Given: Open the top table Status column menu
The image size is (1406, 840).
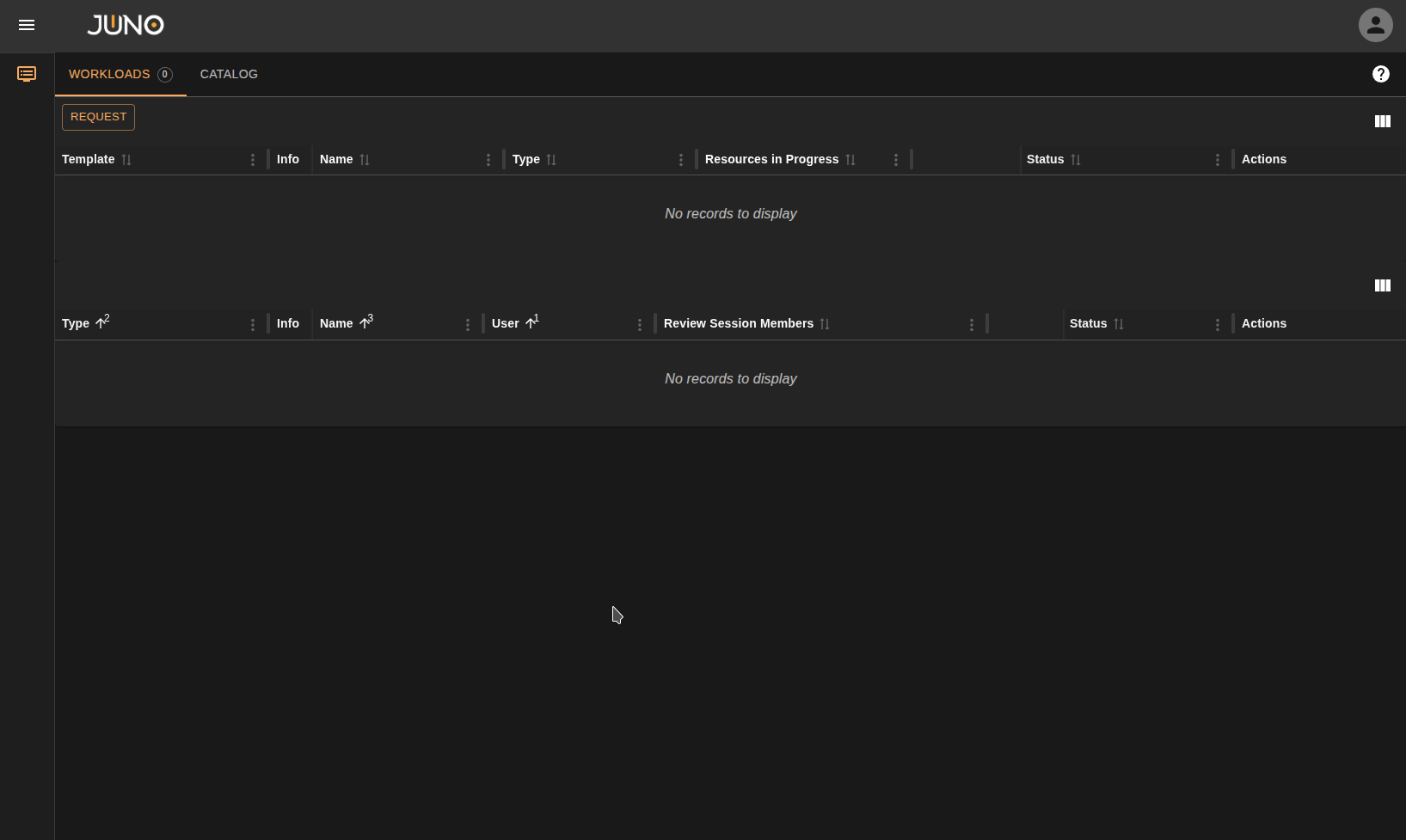Looking at the screenshot, I should (x=1217, y=160).
